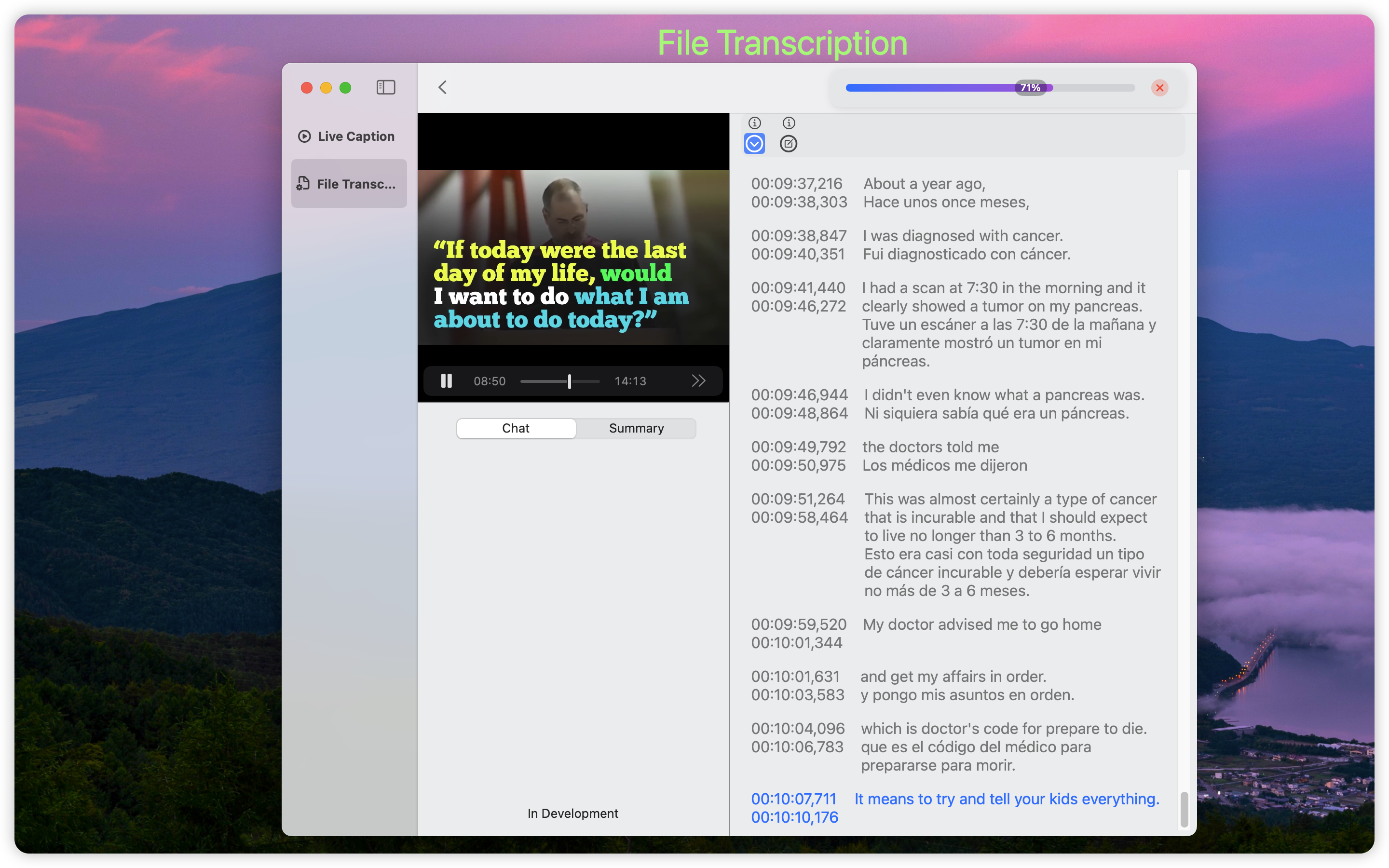Click 'Fui diagnosticado con cáncer.' translation
The image size is (1389, 868).
pos(967,254)
